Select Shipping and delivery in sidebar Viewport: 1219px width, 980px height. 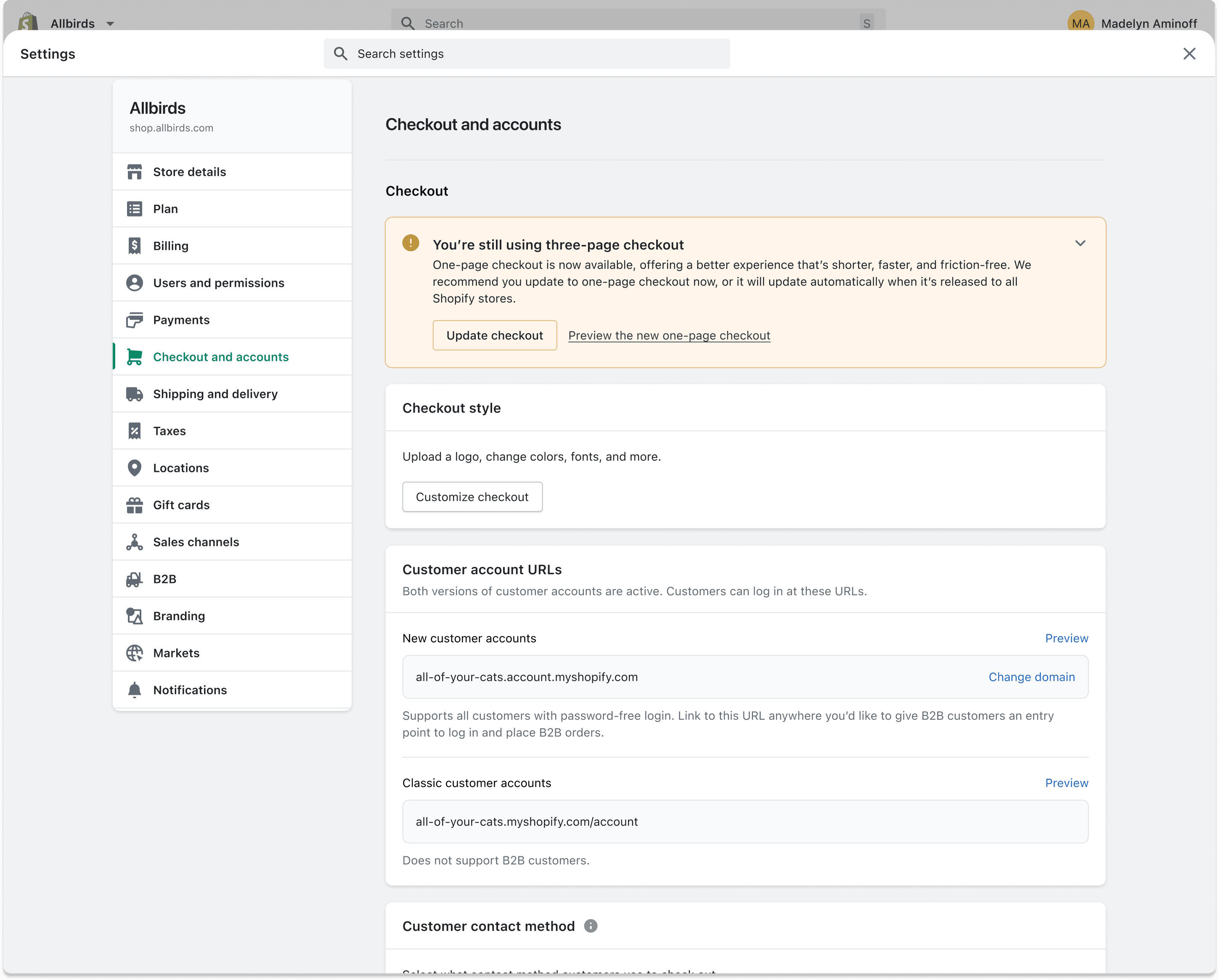(x=232, y=394)
